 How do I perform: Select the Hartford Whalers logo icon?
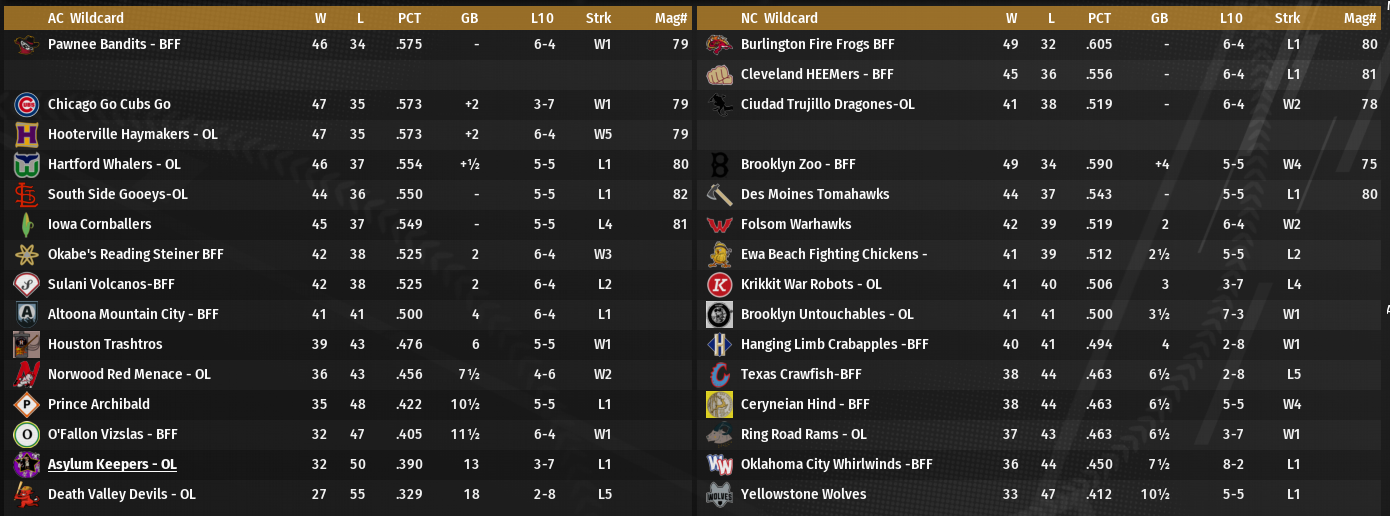click(x=27, y=165)
